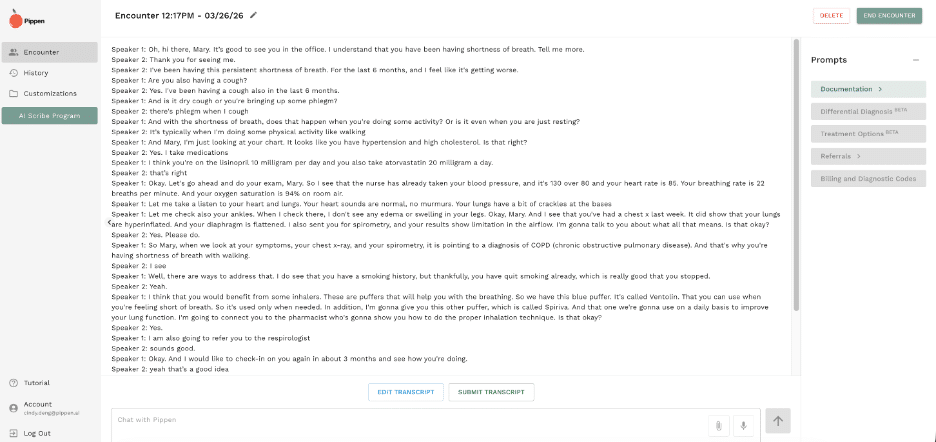Viewport: 936px width, 442px height.
Task: Collapse the left sidebar using the arrow
Action: (x=109, y=223)
